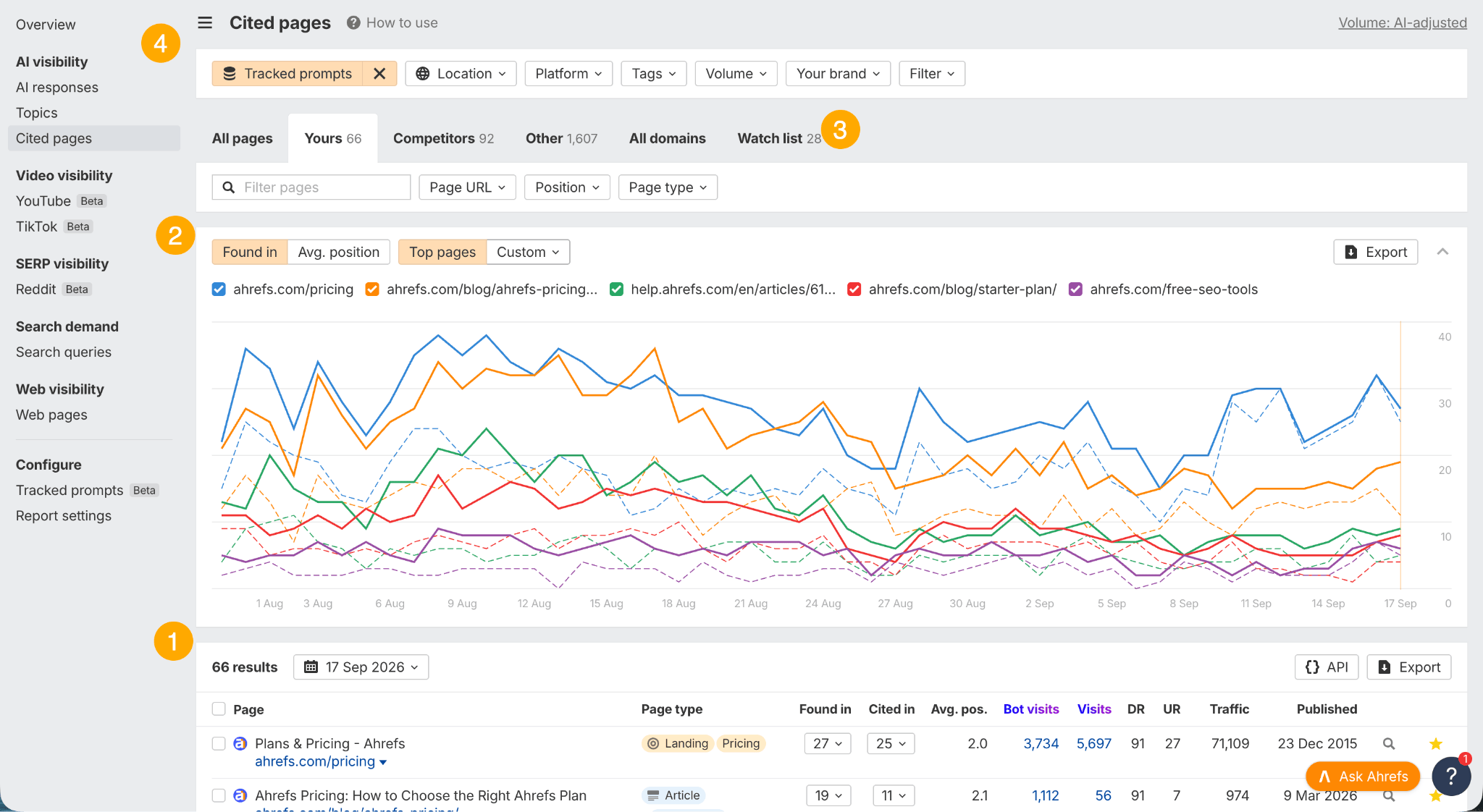Open Report settings in sidebar

(64, 516)
